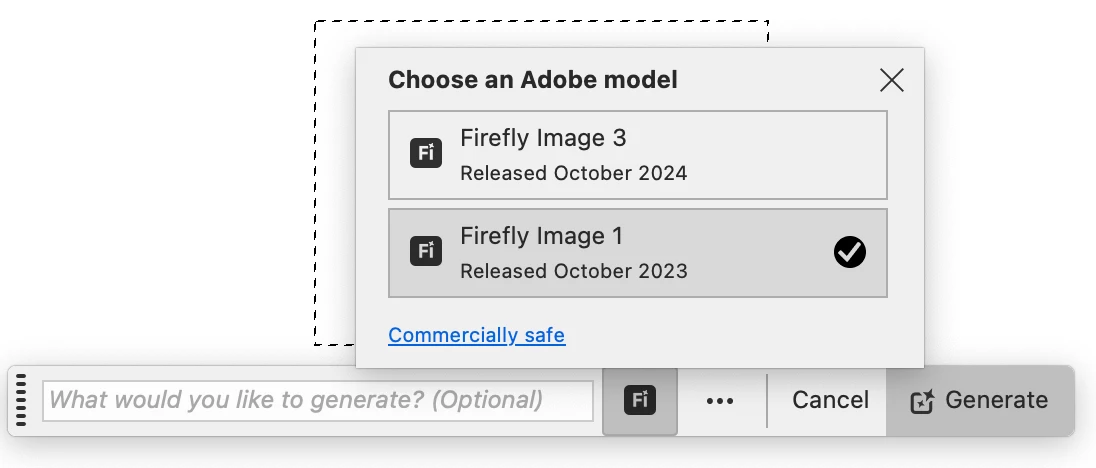Click the Generate sparkle icon

922,402
